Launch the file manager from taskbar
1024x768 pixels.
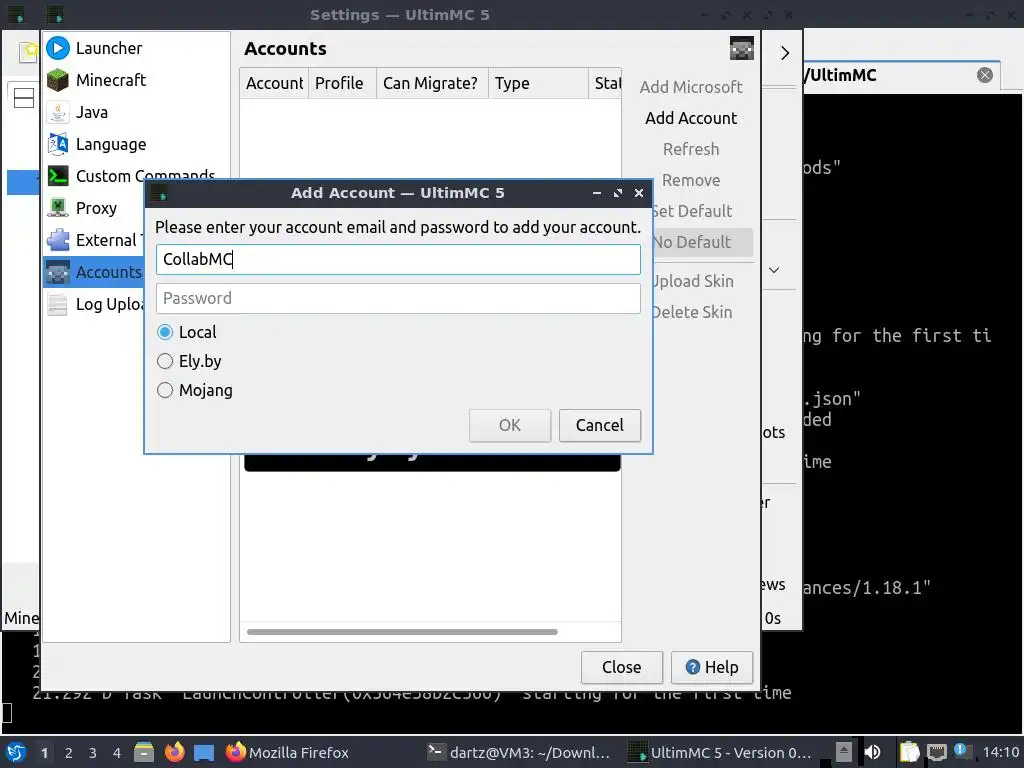coord(144,752)
